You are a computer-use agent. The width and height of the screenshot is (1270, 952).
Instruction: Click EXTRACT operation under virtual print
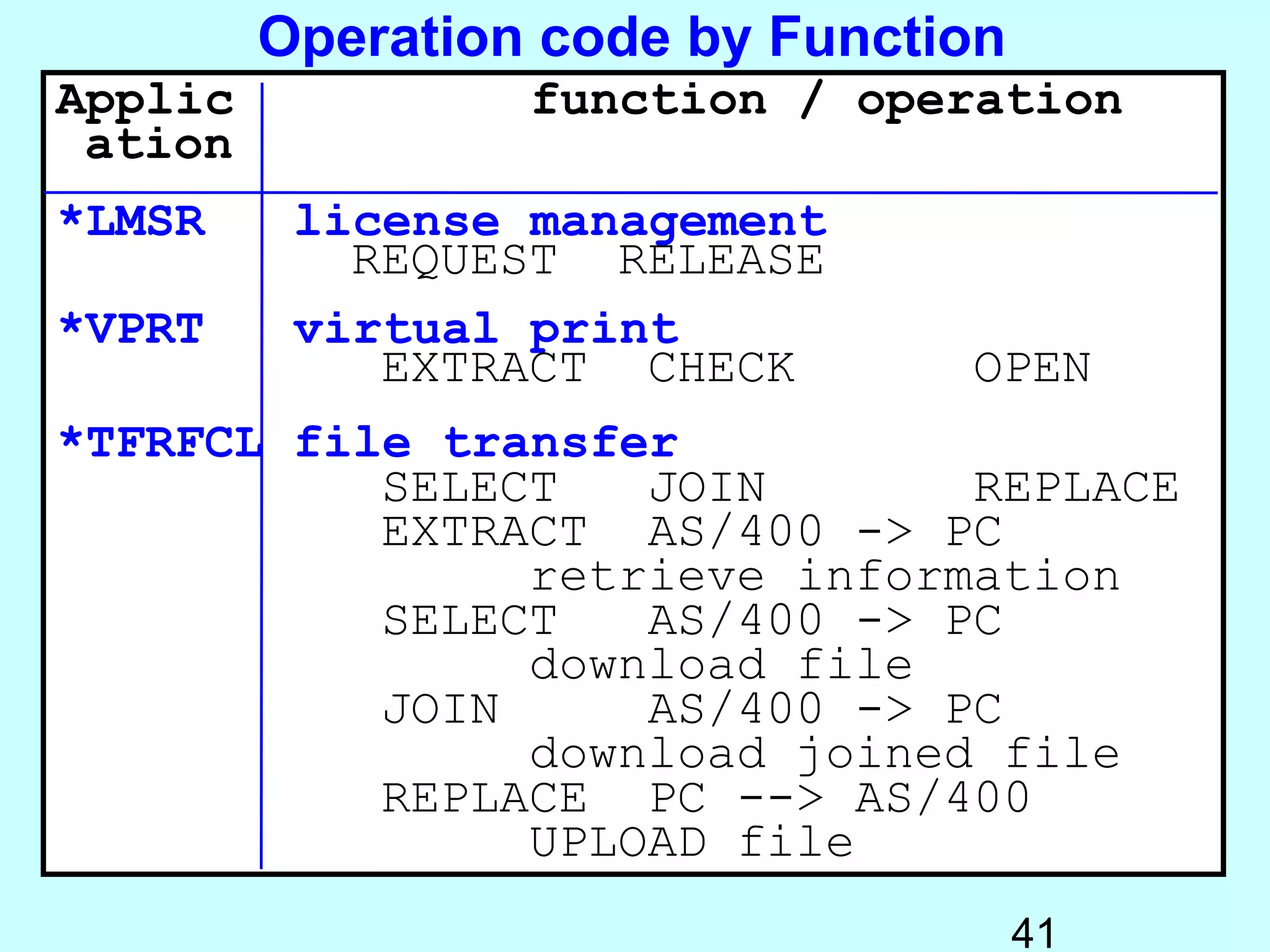click(484, 368)
